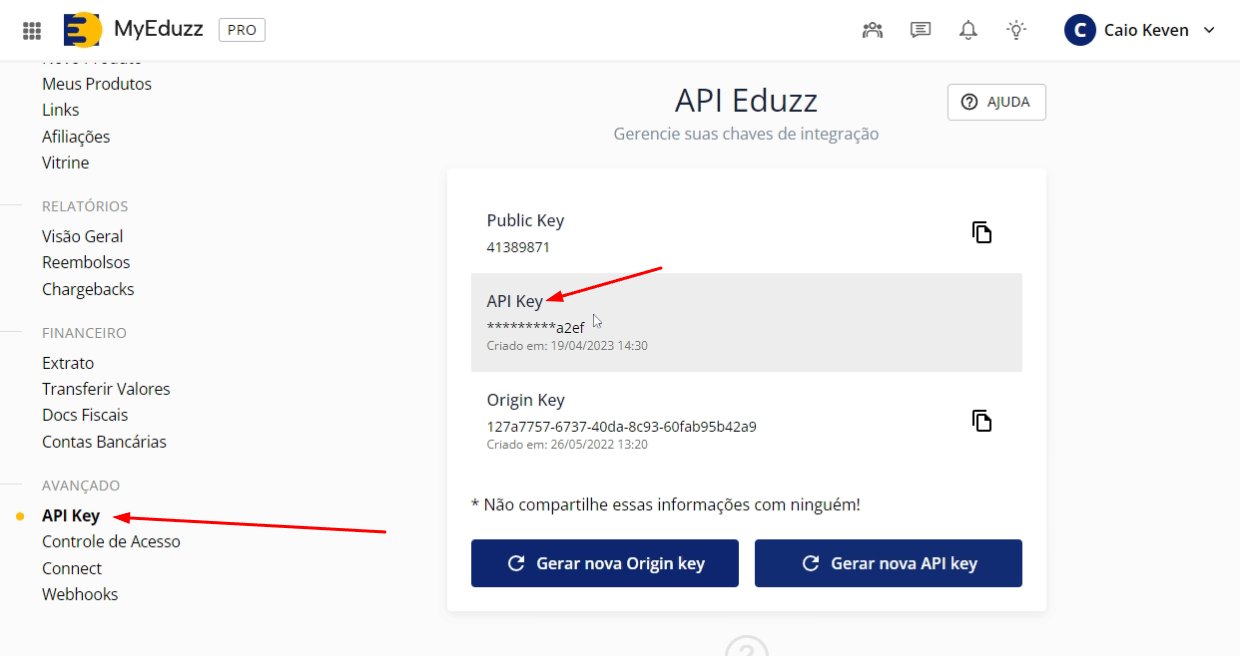This screenshot has width=1240, height=656.
Task: Open Reembolsos in the sidebar
Action: pyautogui.click(x=86, y=262)
